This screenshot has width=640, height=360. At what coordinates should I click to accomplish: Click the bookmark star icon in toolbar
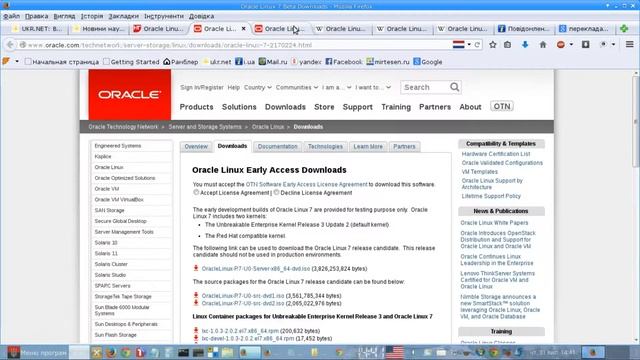pos(493,44)
